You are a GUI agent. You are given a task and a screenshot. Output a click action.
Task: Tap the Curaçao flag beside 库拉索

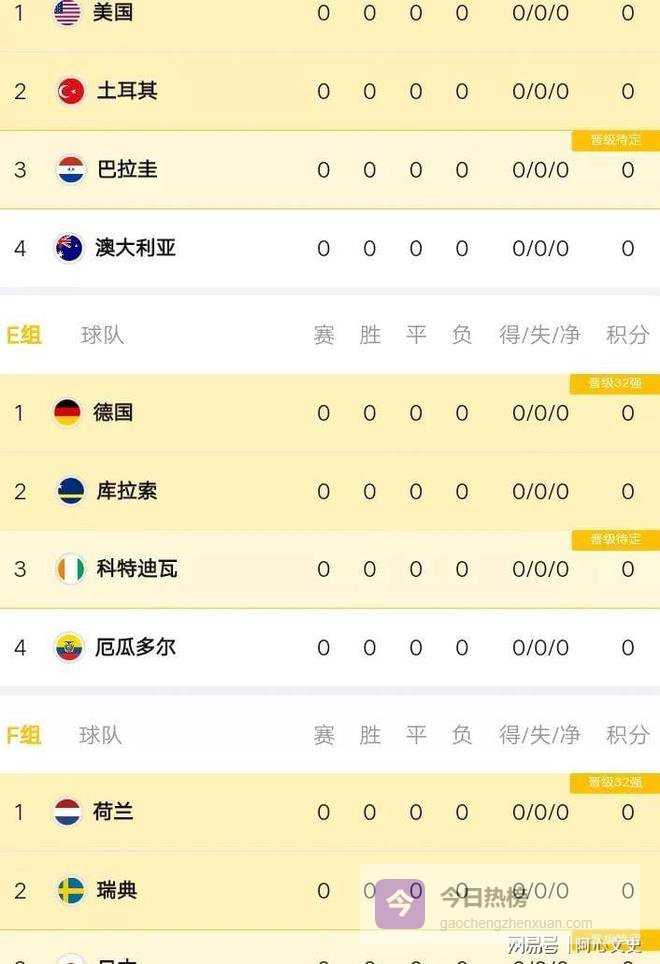70,491
